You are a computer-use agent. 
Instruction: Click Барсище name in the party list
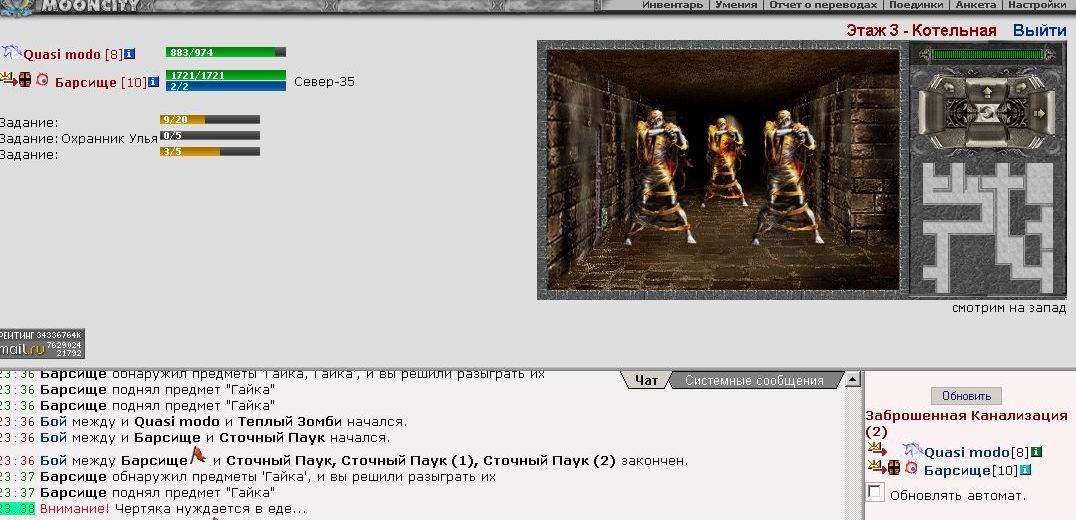click(x=86, y=82)
